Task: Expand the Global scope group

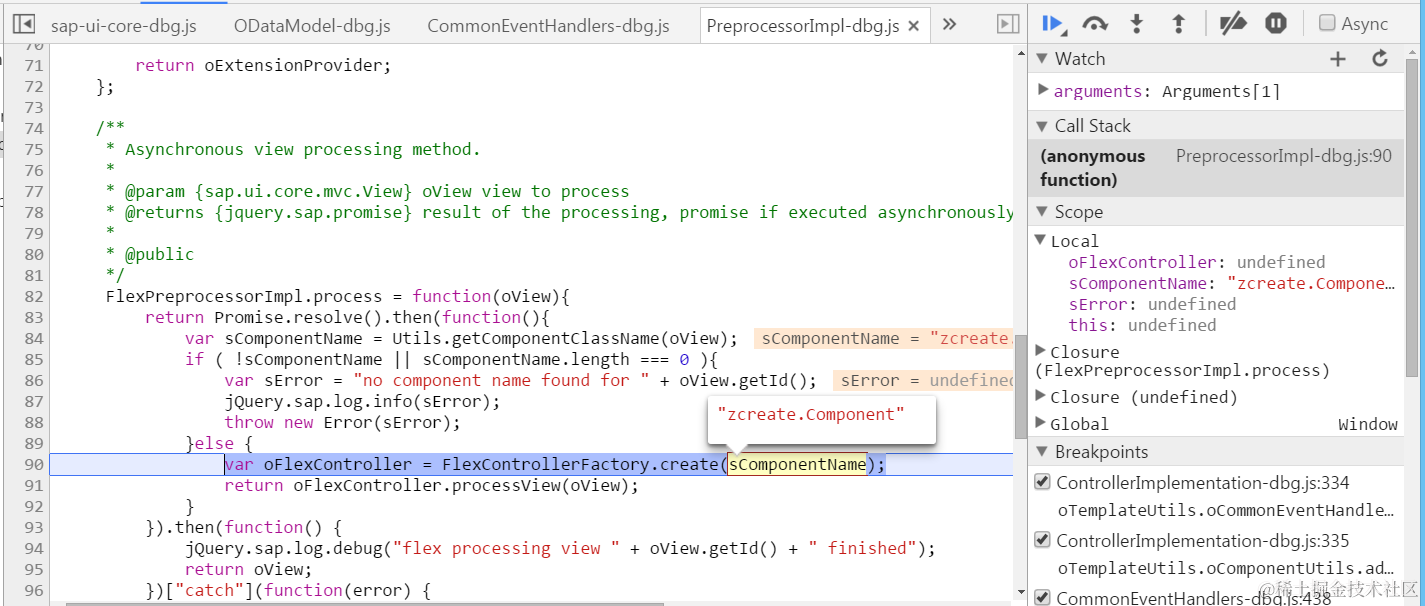Action: click(1041, 423)
